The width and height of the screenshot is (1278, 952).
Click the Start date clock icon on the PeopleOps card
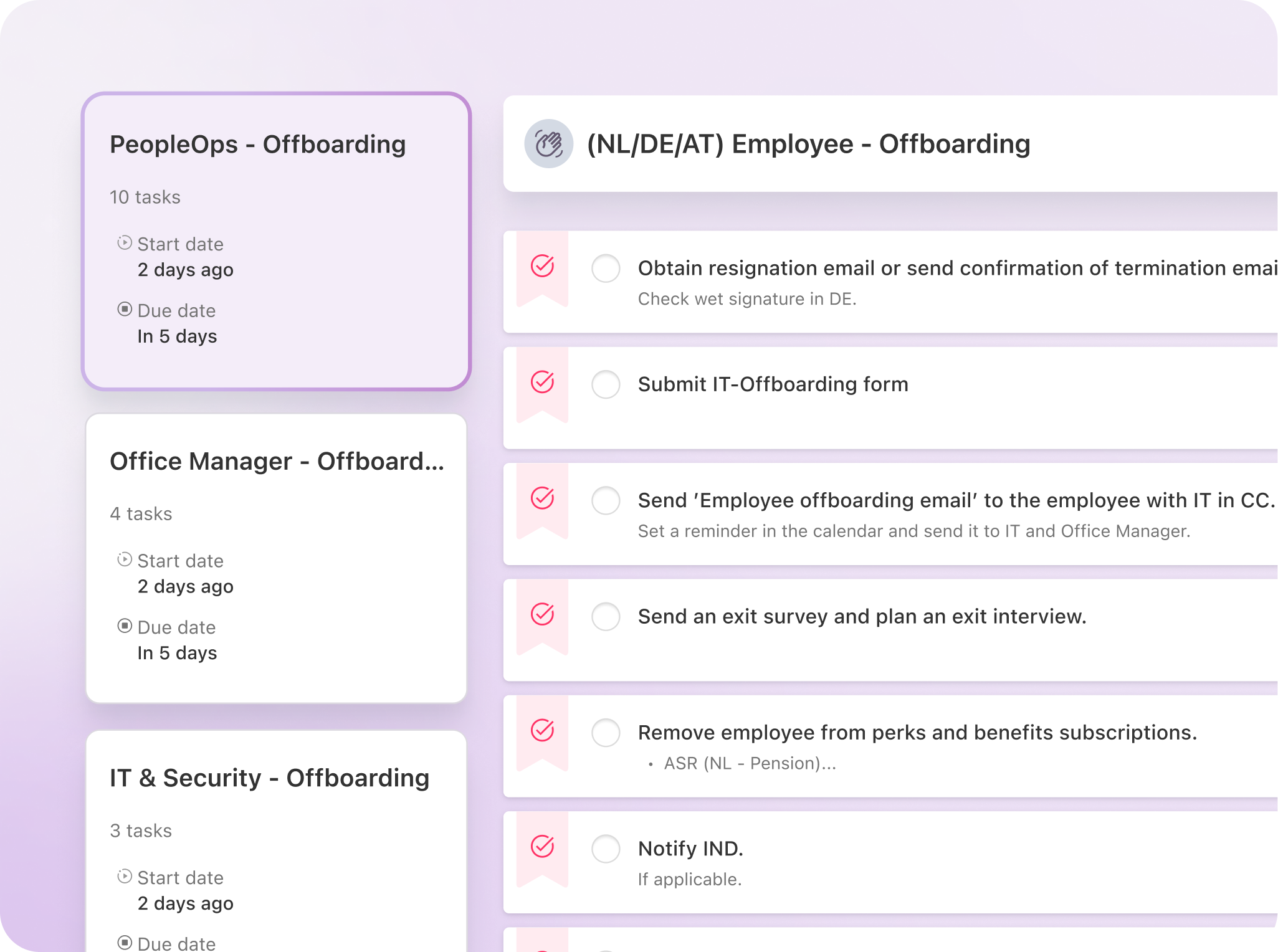point(124,243)
